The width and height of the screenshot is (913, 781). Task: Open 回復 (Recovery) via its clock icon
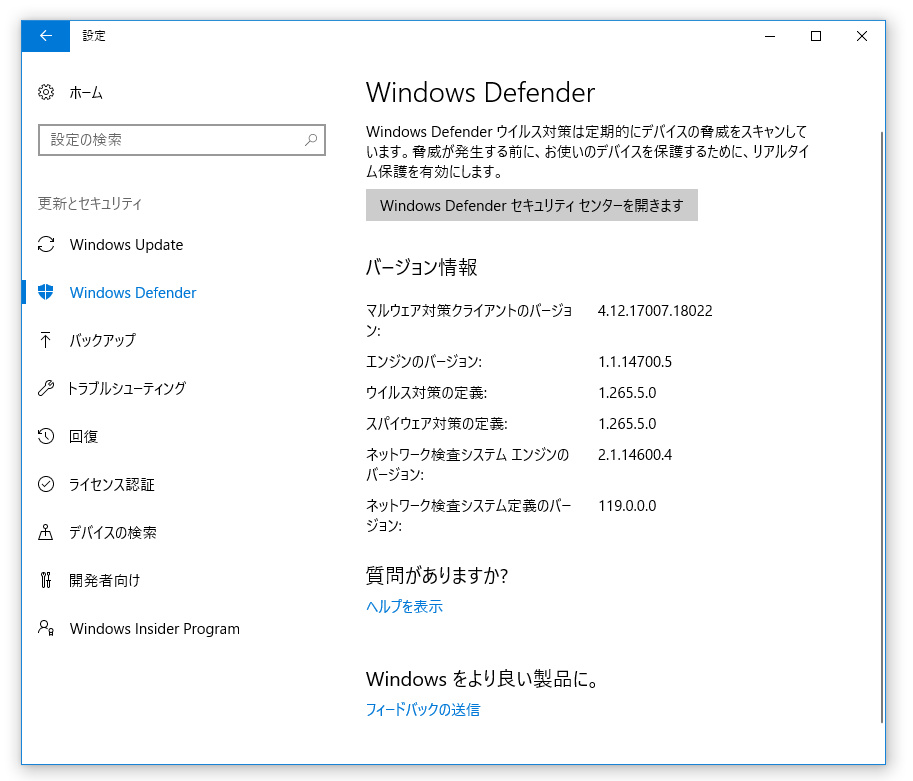click(46, 436)
